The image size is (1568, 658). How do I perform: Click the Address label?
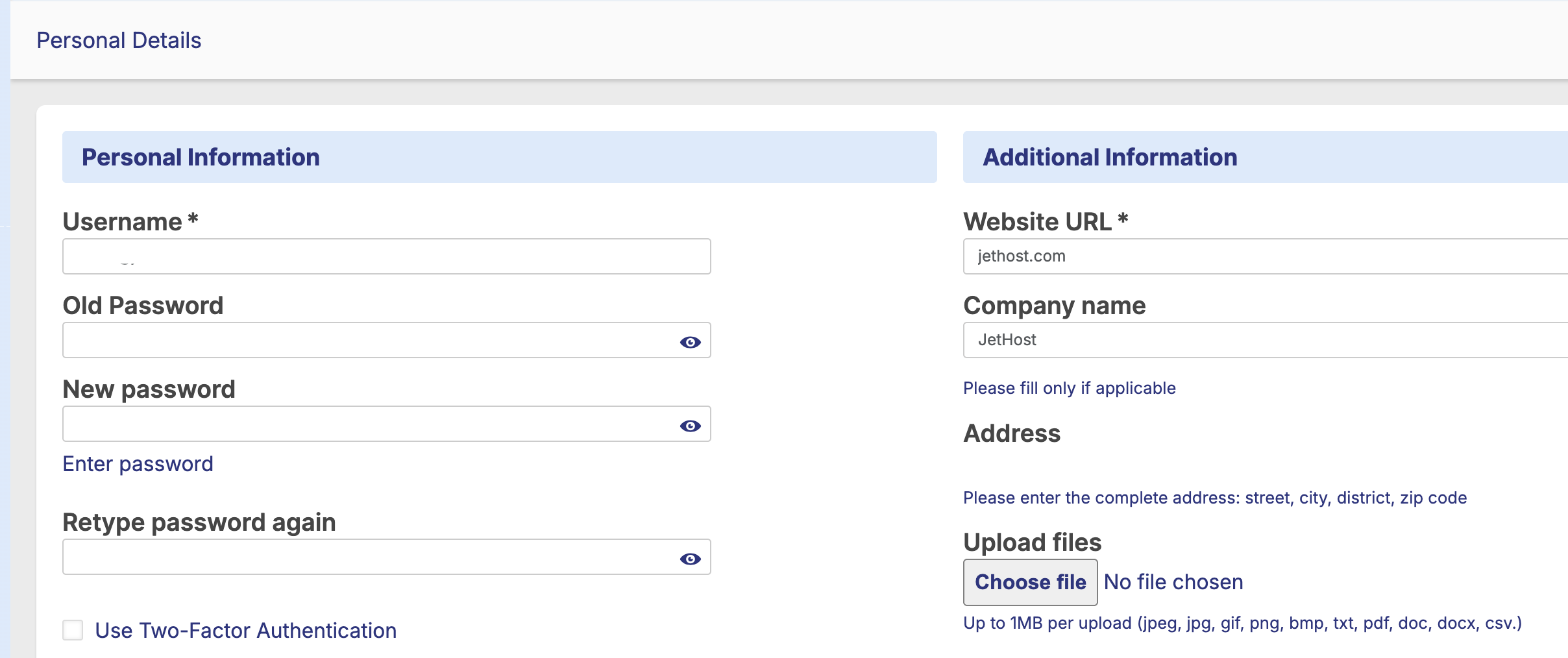[x=1012, y=433]
